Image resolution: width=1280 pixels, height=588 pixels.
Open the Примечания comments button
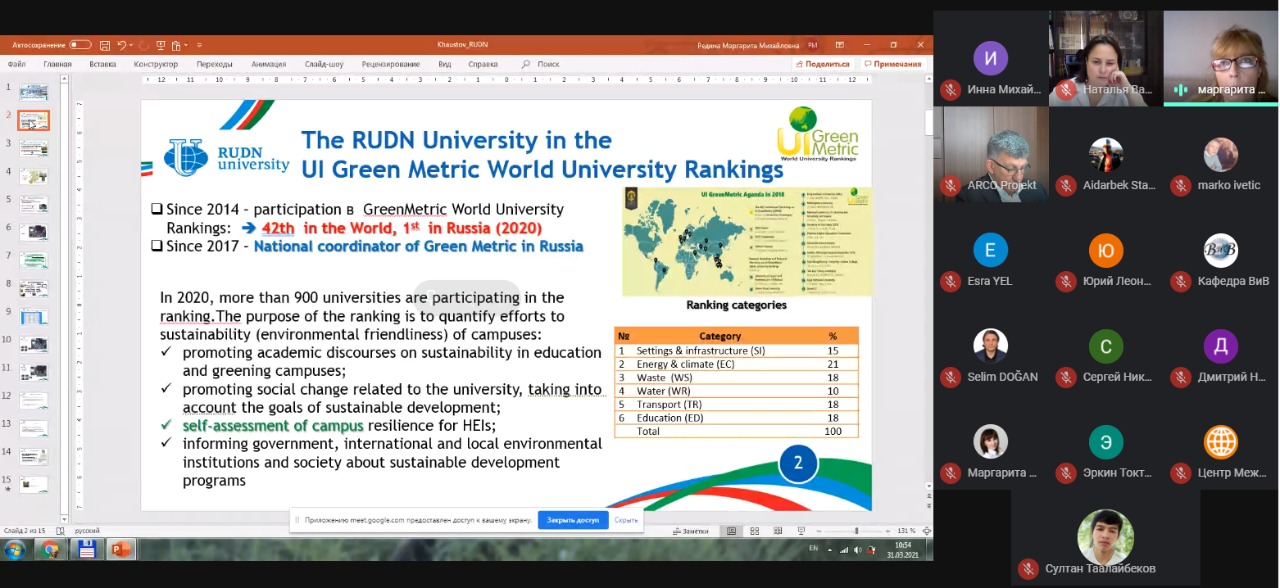pos(892,64)
